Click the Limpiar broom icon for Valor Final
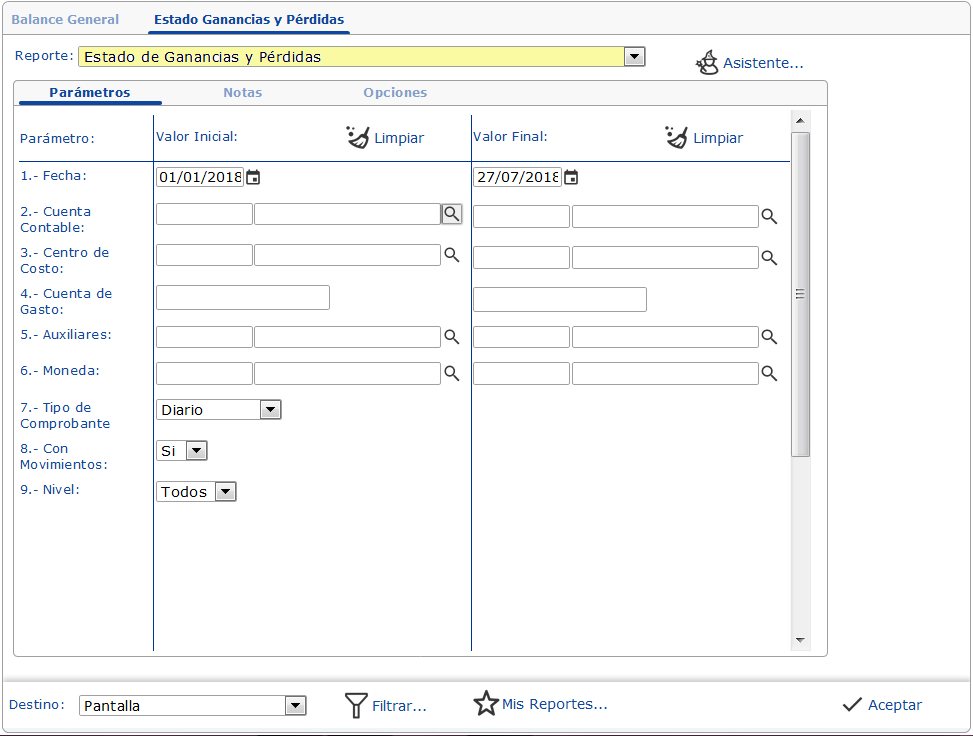 pos(676,137)
